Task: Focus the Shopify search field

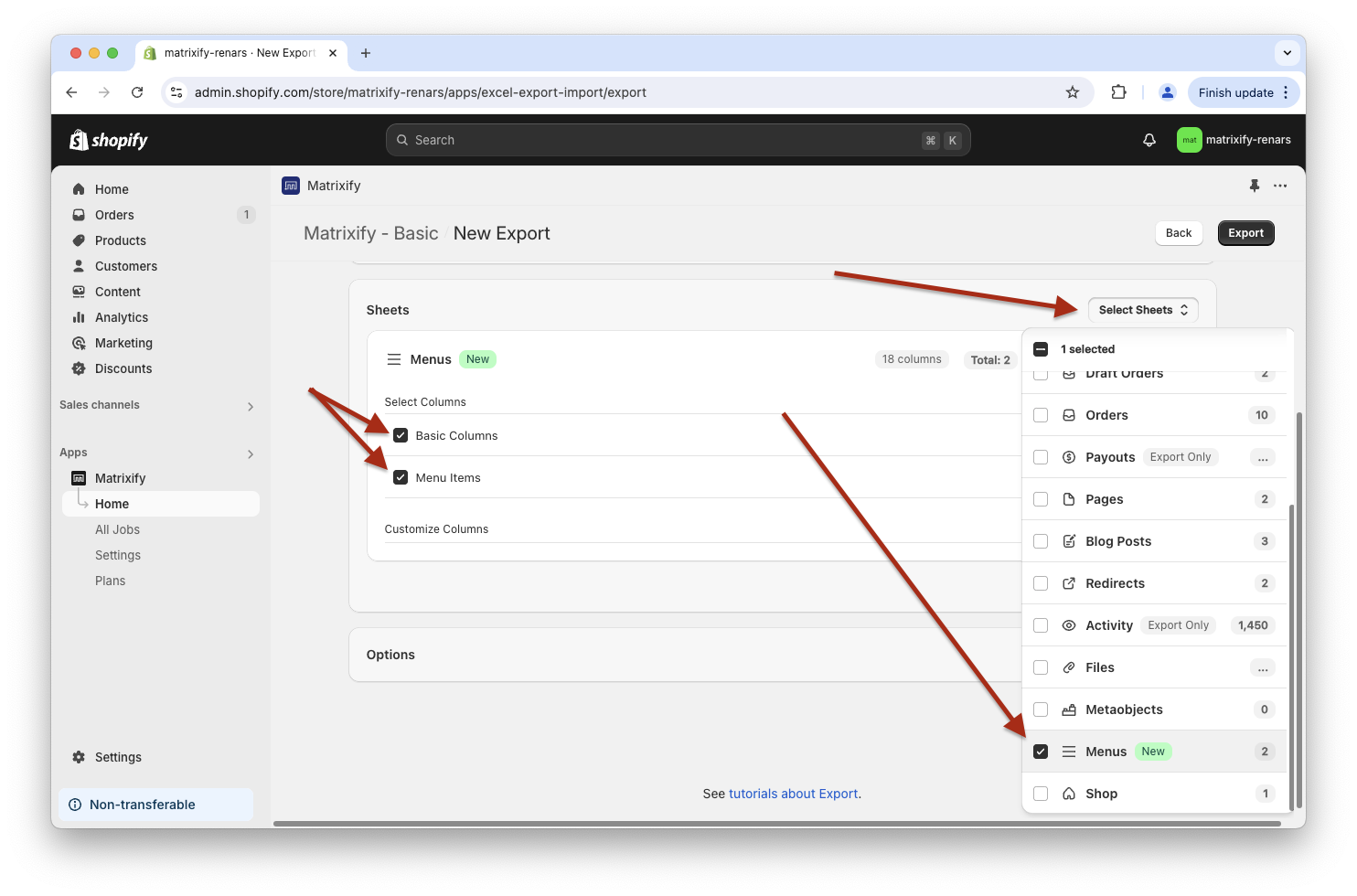Action: coord(677,140)
